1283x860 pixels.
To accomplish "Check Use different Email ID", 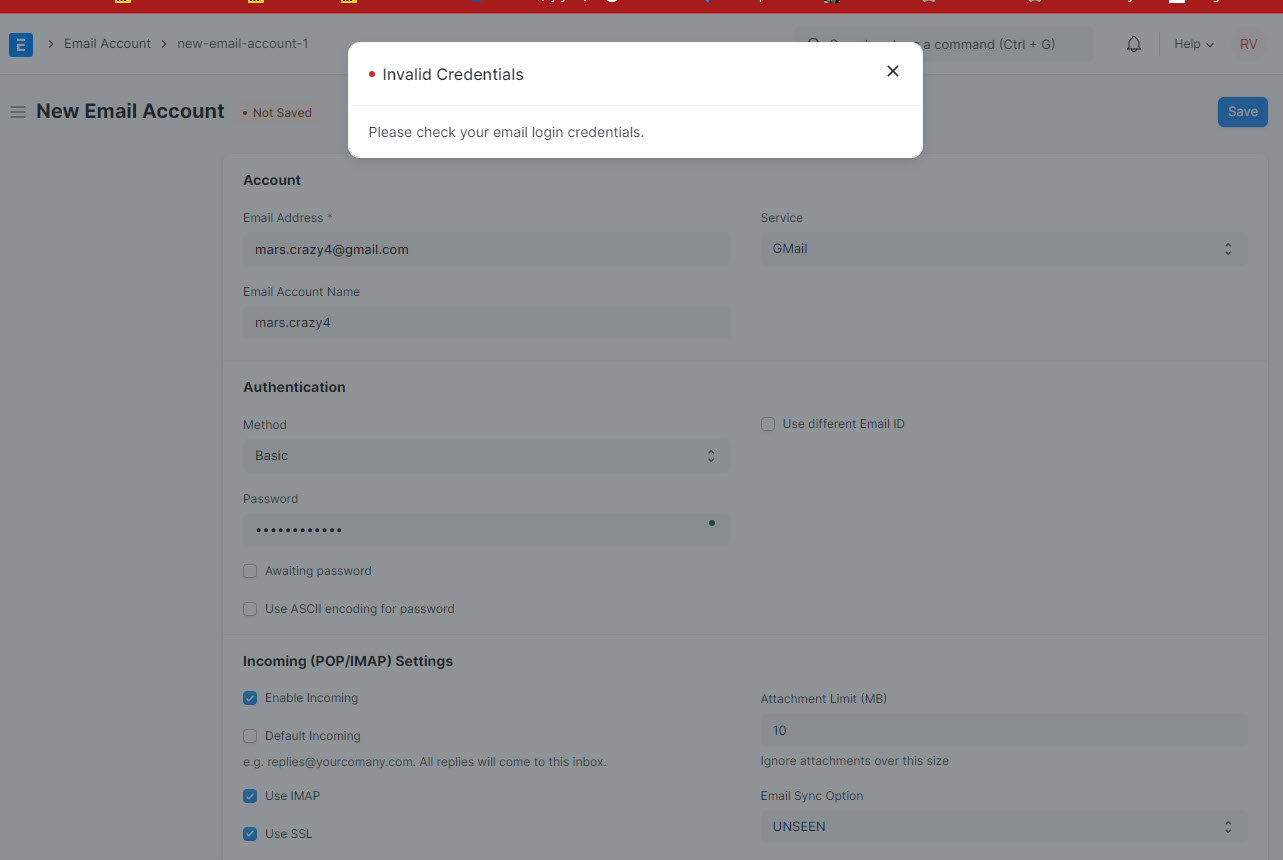I will [767, 424].
